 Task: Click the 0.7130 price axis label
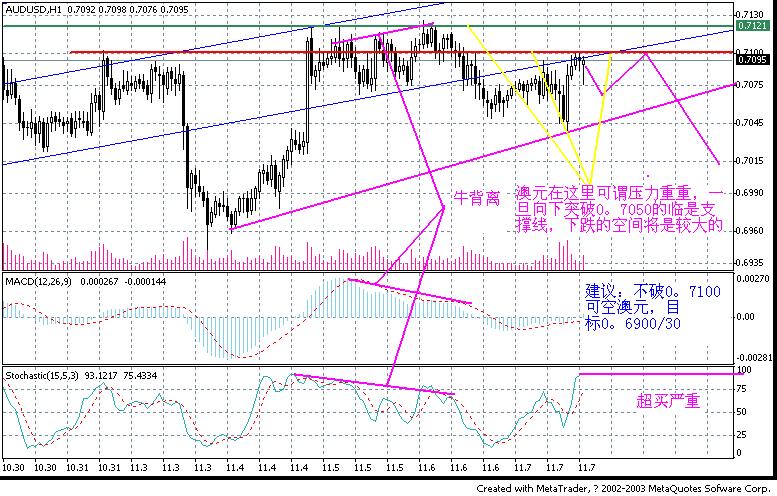coord(750,14)
